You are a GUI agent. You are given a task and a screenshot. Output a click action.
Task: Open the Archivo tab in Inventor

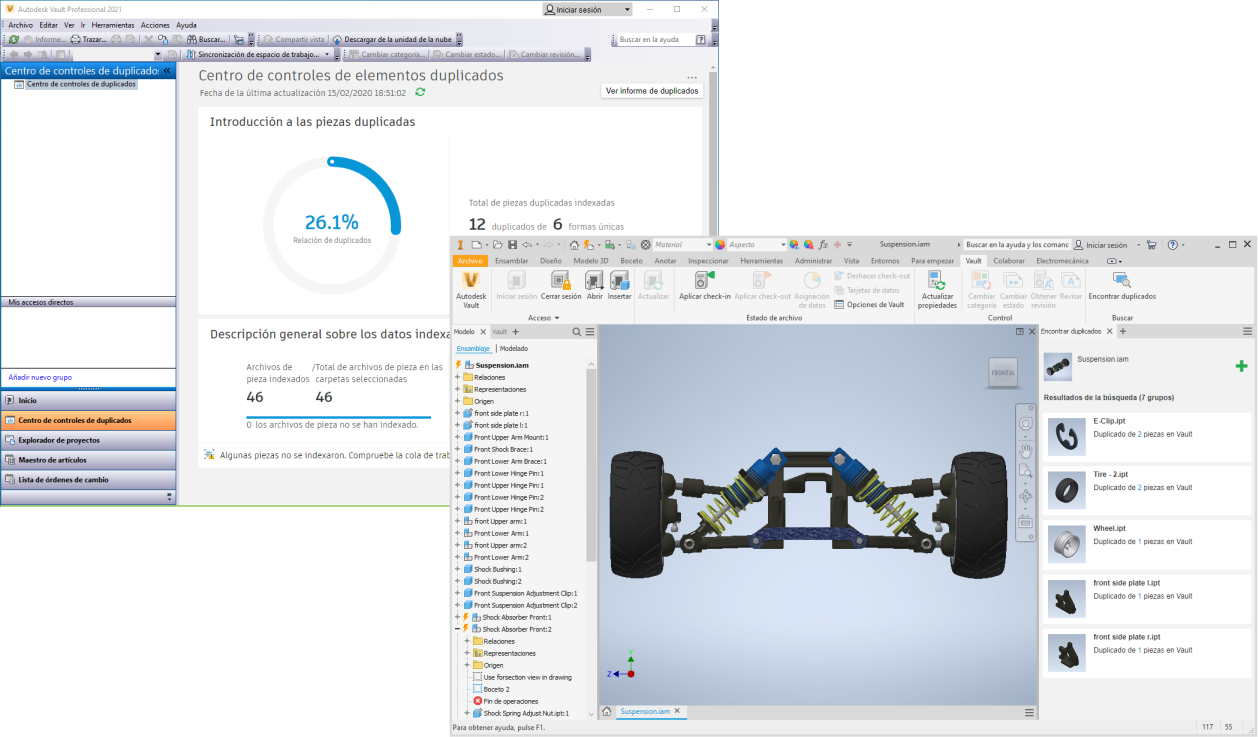tap(470, 260)
